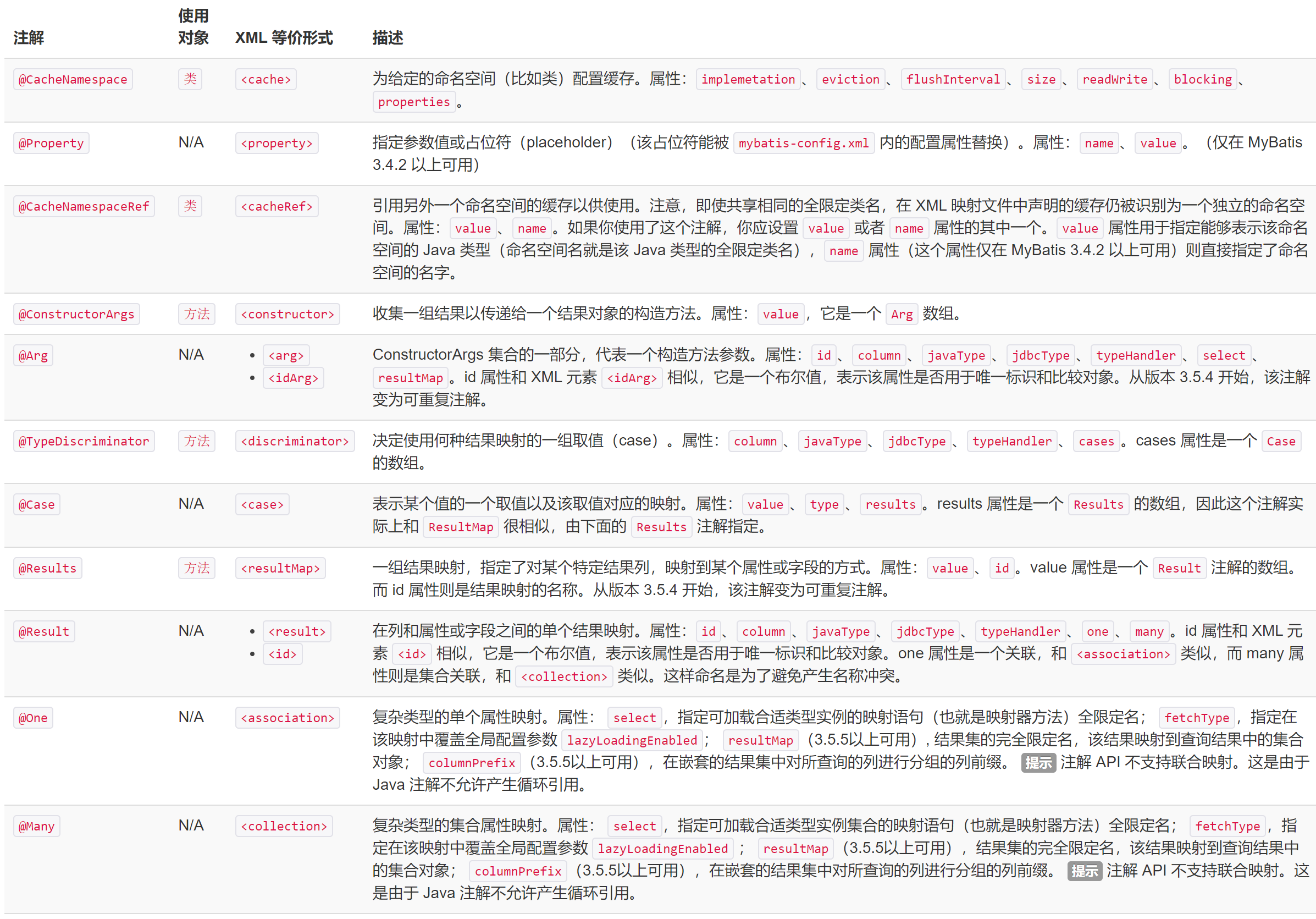Viewport: 1316px width, 919px height.
Task: Select the <cache> XML equivalent tag
Action: pyautogui.click(x=266, y=79)
